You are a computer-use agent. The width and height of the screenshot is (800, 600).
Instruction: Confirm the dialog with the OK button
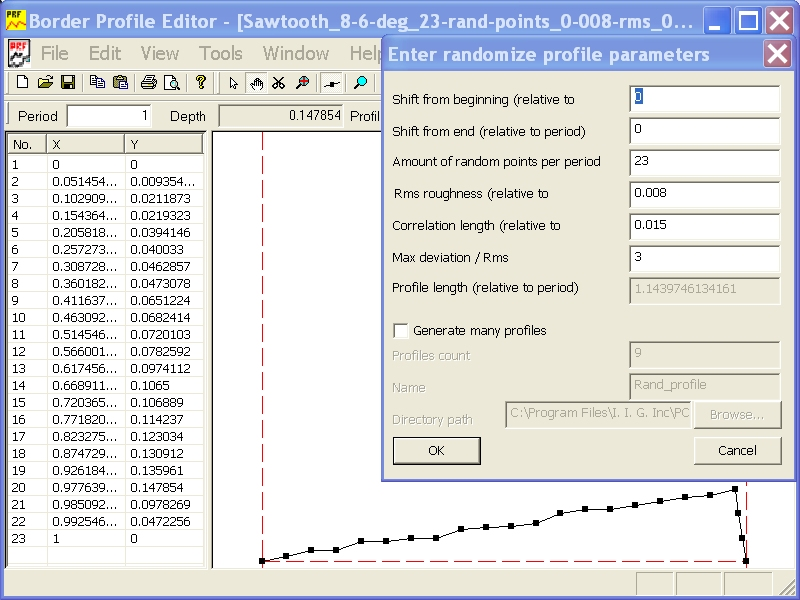437,451
